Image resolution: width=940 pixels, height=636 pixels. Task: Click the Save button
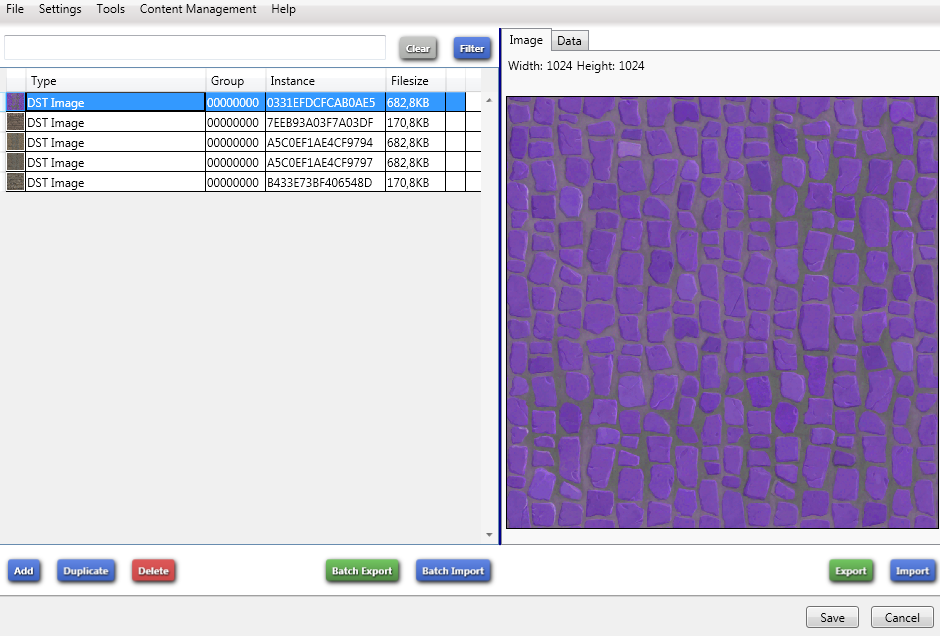(832, 617)
